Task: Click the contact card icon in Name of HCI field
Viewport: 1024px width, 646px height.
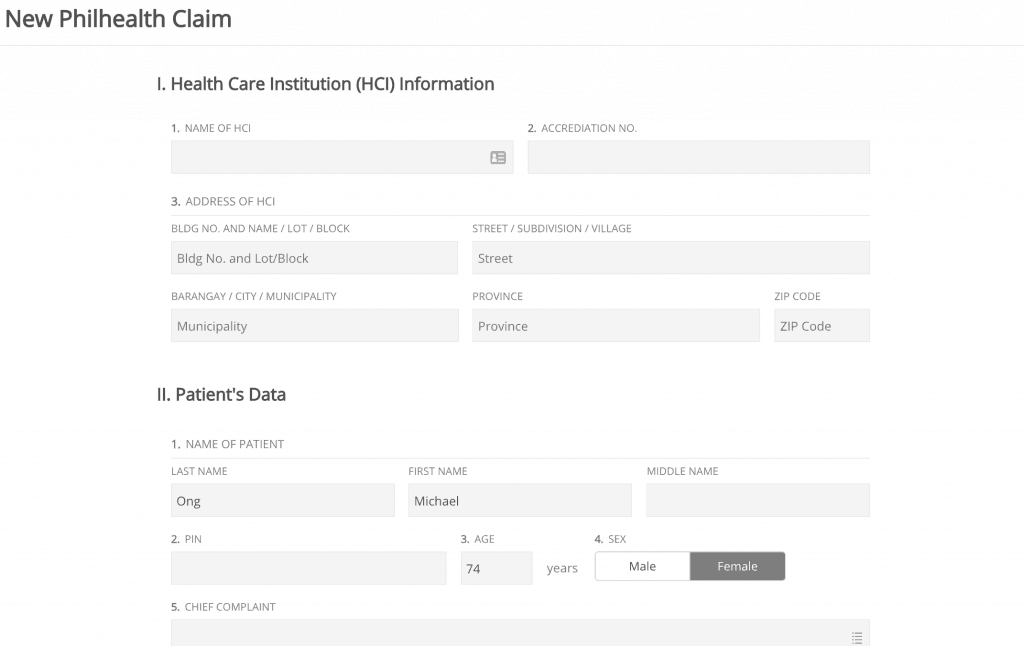Action: 498,157
